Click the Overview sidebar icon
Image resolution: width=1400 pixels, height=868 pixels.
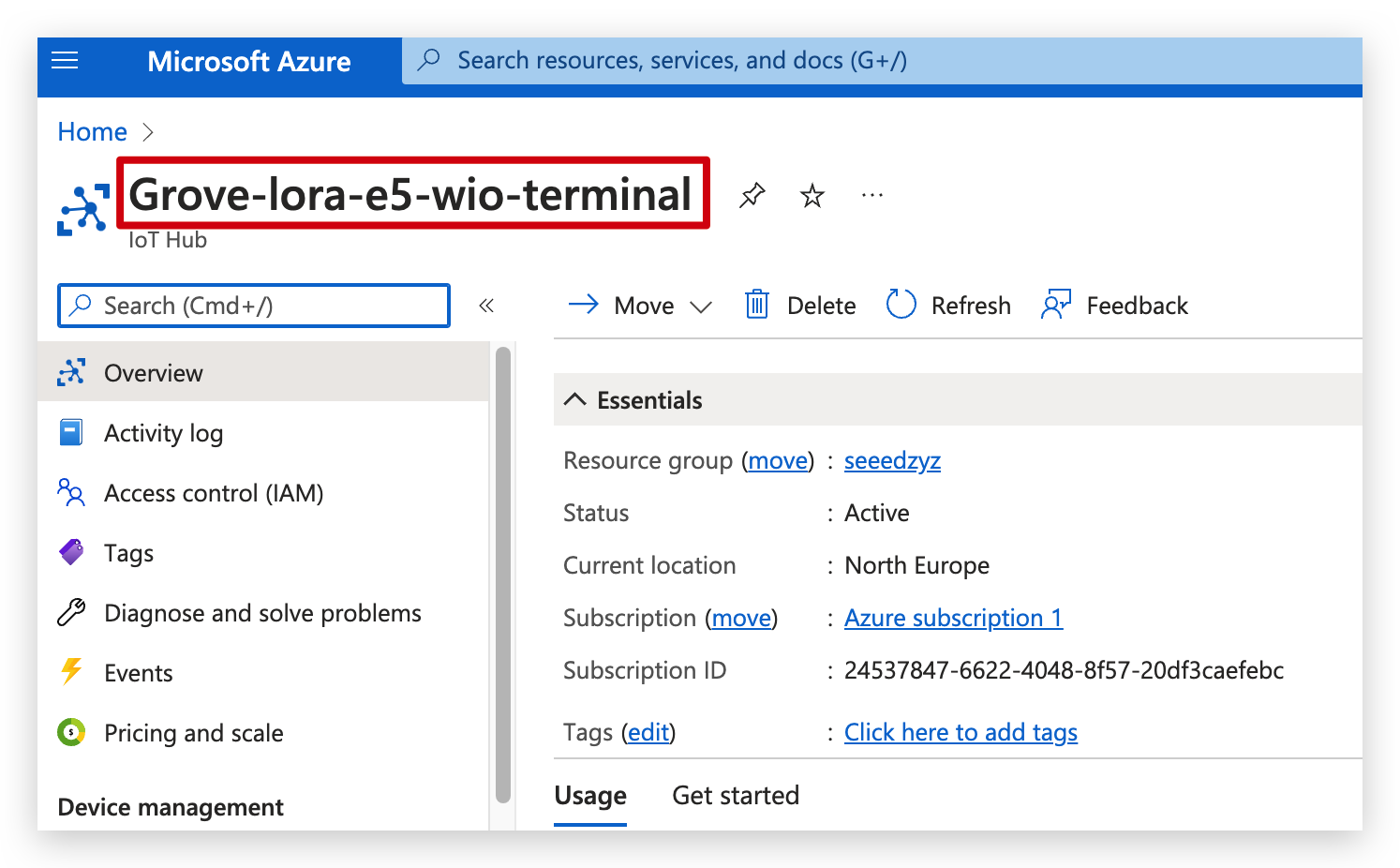pos(71,372)
